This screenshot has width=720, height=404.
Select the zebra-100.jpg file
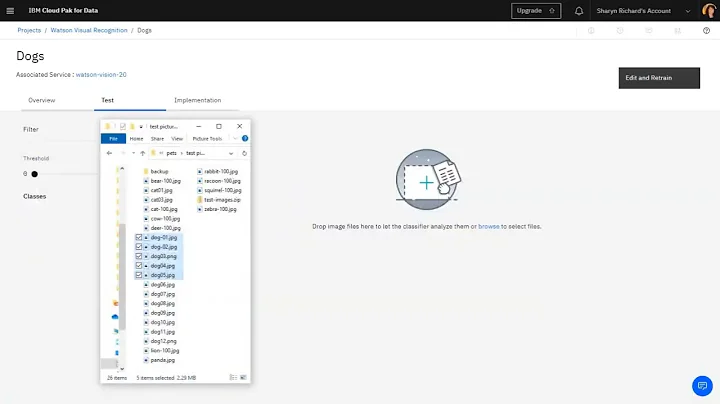pos(217,209)
